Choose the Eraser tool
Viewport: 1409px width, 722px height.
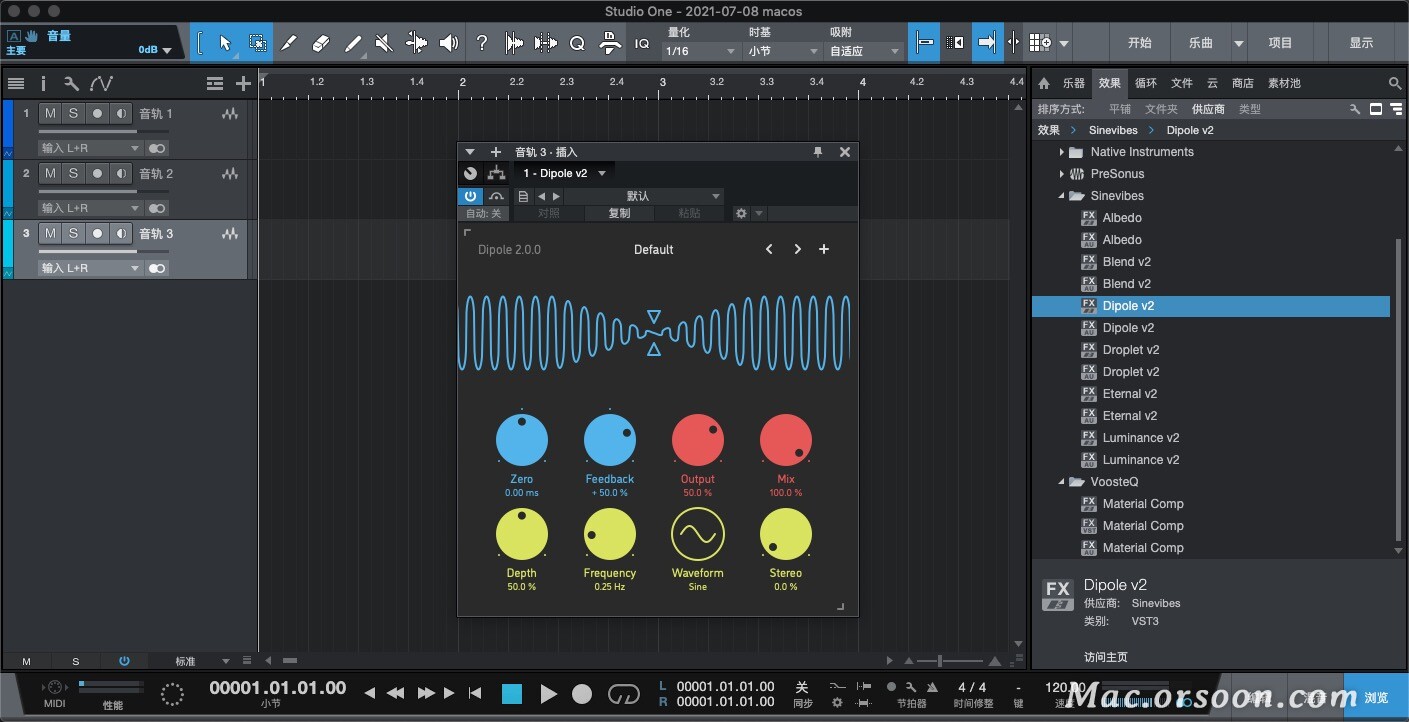(321, 43)
